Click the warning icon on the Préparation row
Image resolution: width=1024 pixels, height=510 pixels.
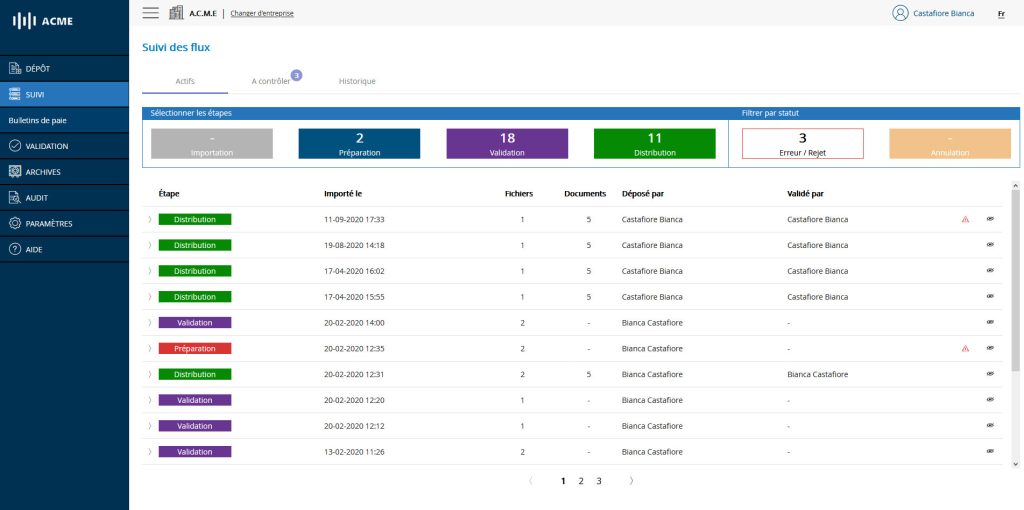965,349
